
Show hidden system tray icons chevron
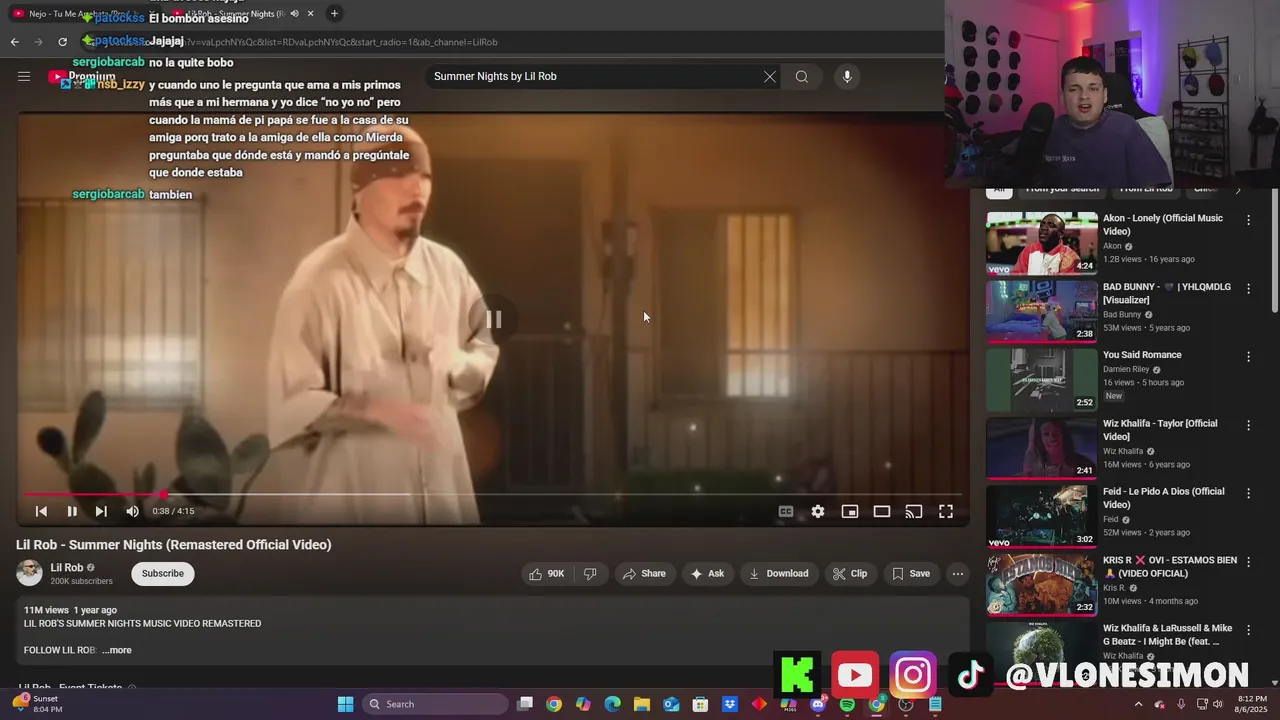click(1138, 704)
